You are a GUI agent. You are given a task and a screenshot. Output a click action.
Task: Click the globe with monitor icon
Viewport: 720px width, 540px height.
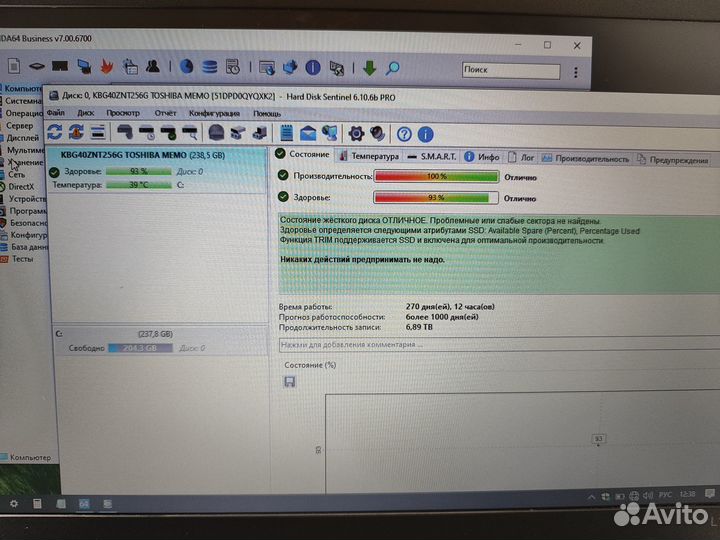[329, 134]
